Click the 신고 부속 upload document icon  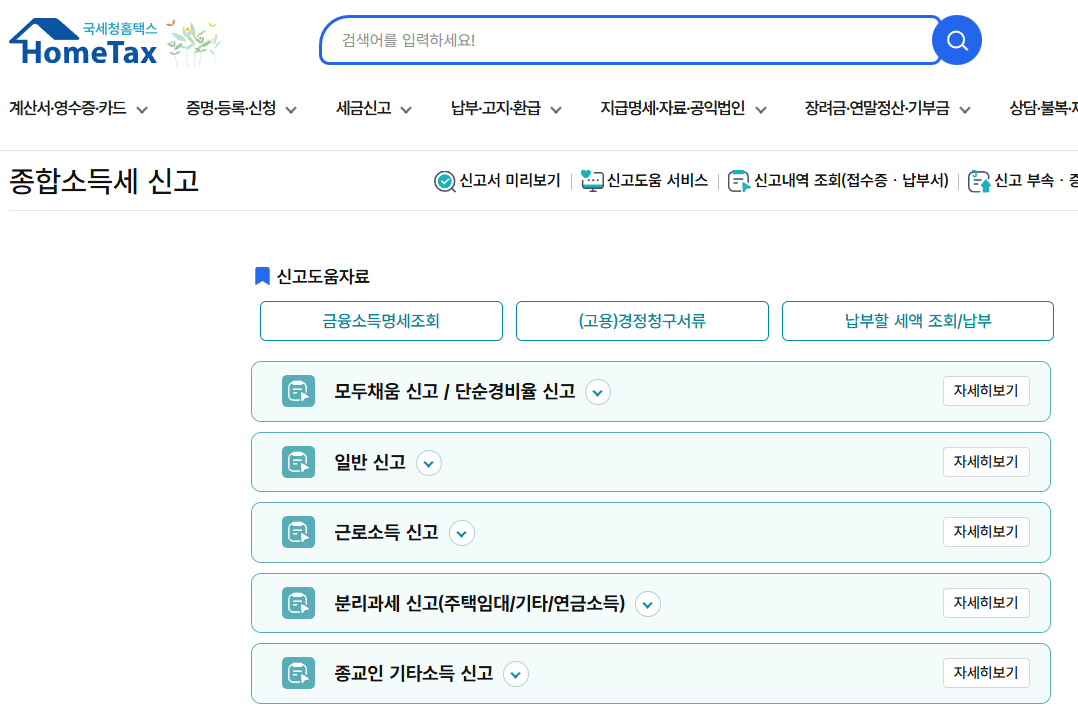[x=980, y=182]
